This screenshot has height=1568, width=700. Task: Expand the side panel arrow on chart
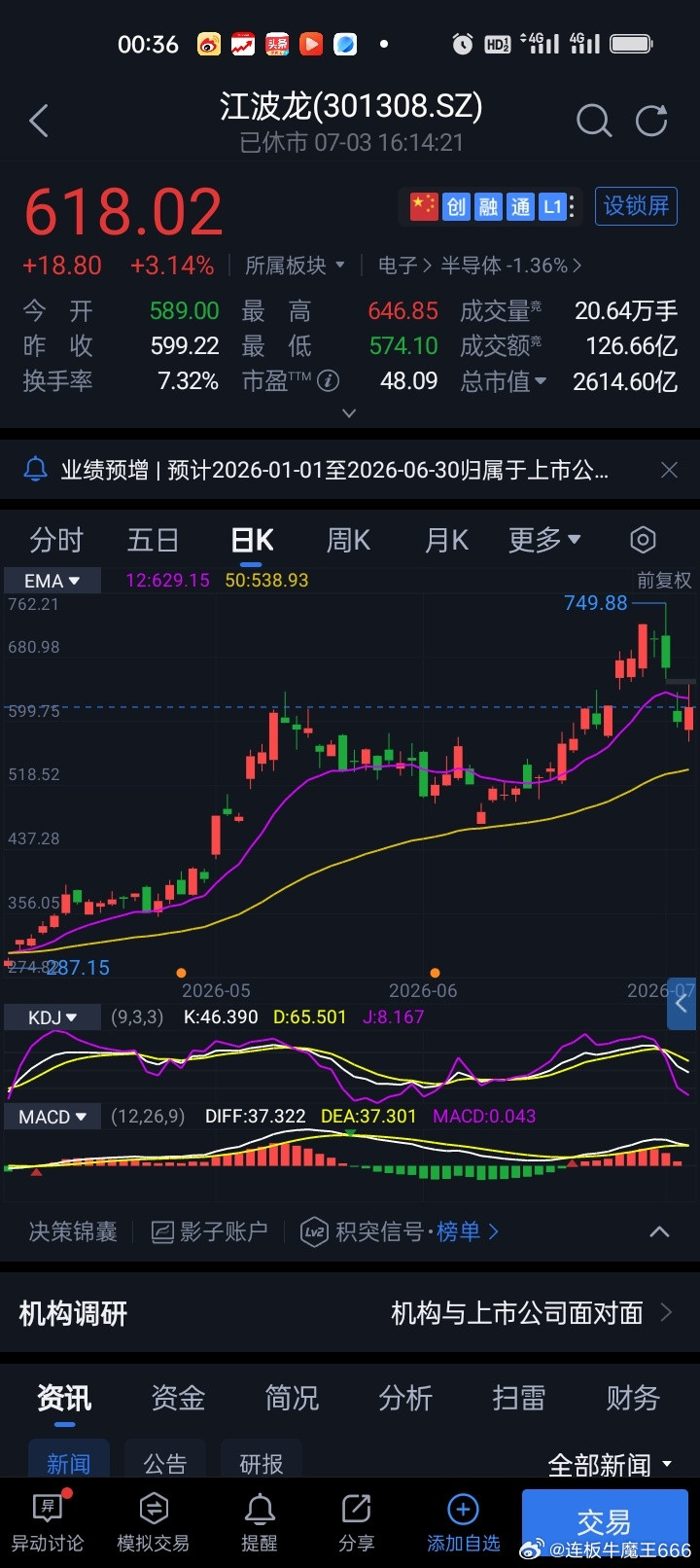pyautogui.click(x=682, y=1004)
